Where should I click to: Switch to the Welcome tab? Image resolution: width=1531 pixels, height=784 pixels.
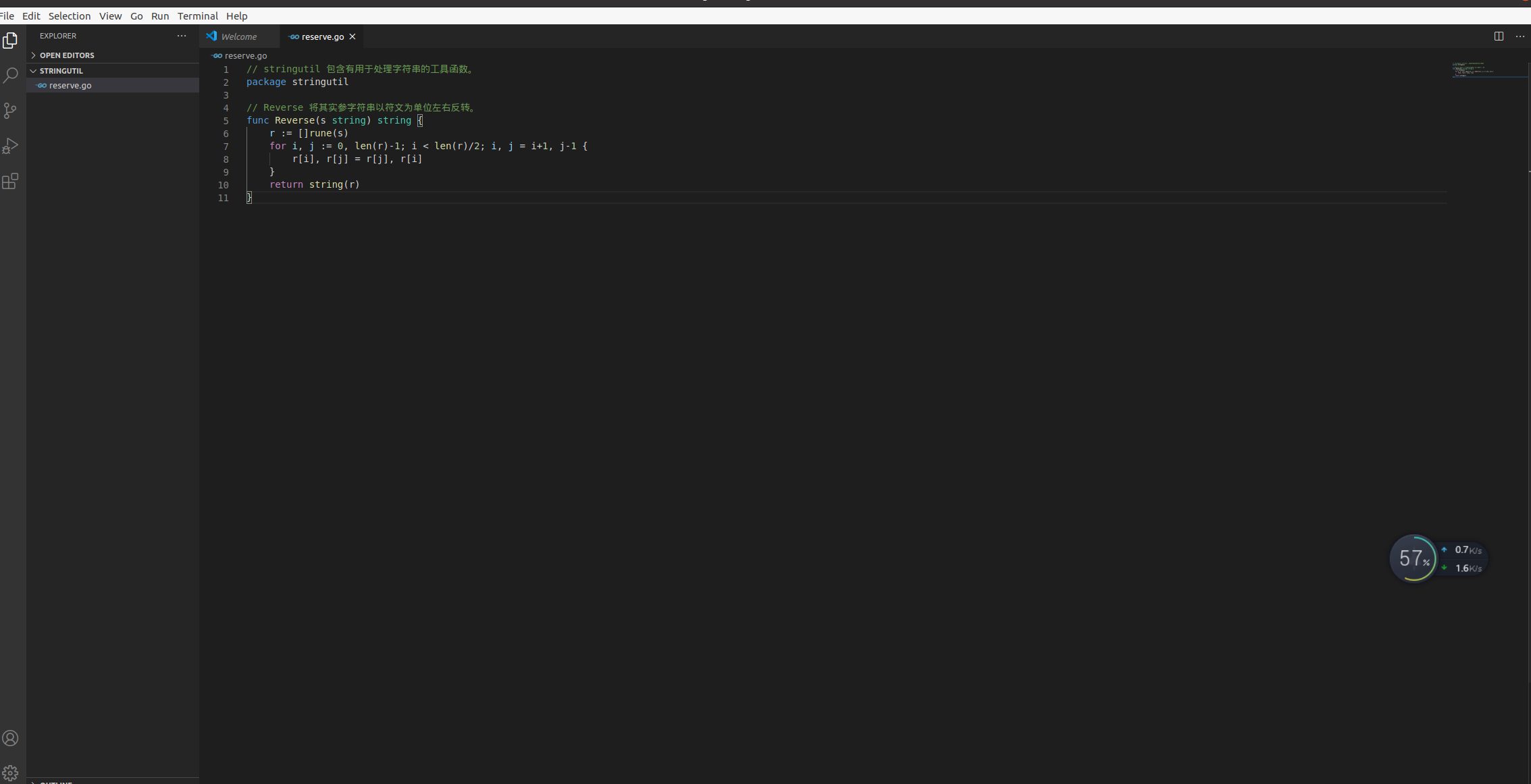click(x=238, y=37)
